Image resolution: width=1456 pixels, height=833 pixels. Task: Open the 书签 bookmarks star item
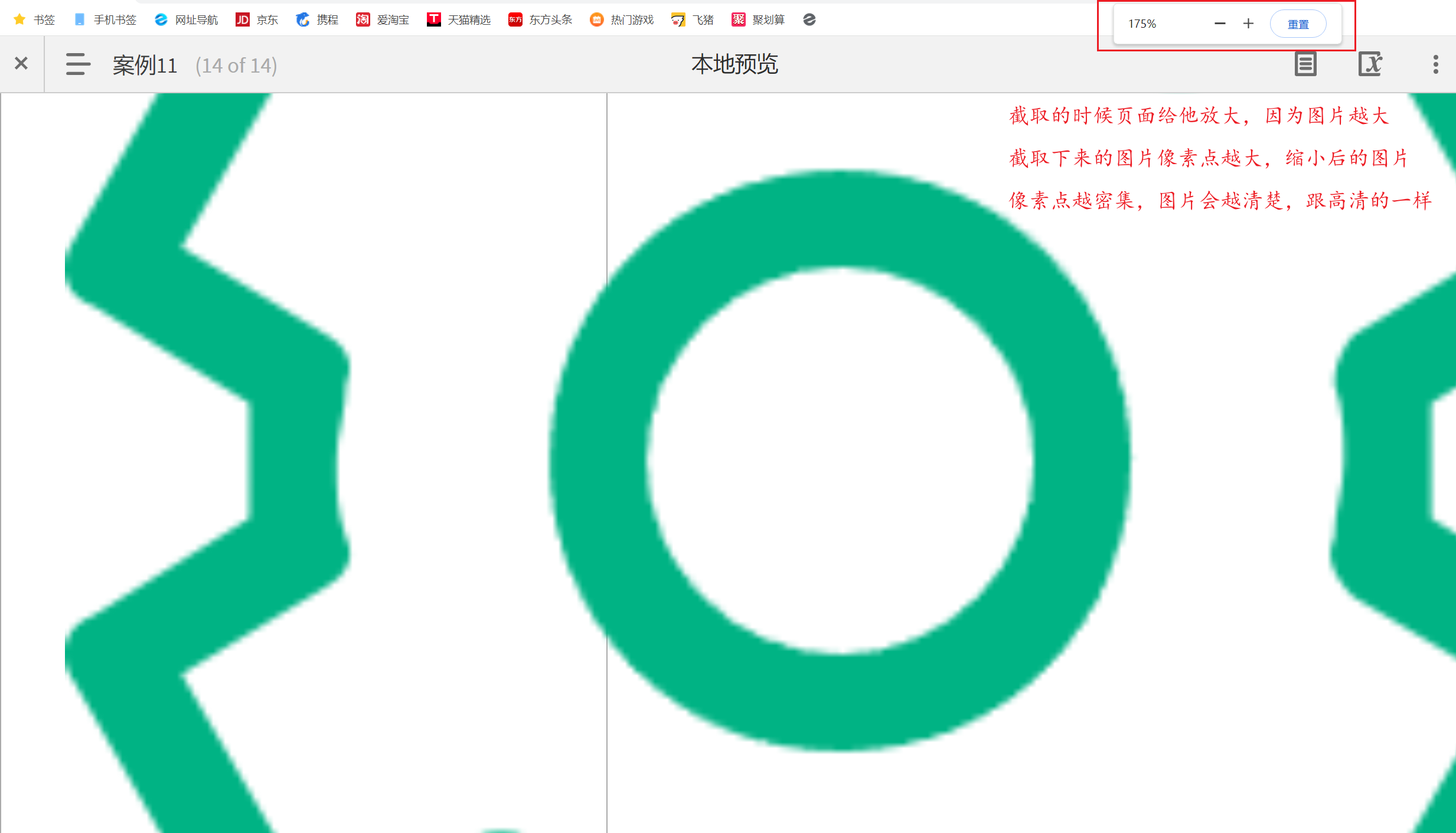tap(35, 20)
